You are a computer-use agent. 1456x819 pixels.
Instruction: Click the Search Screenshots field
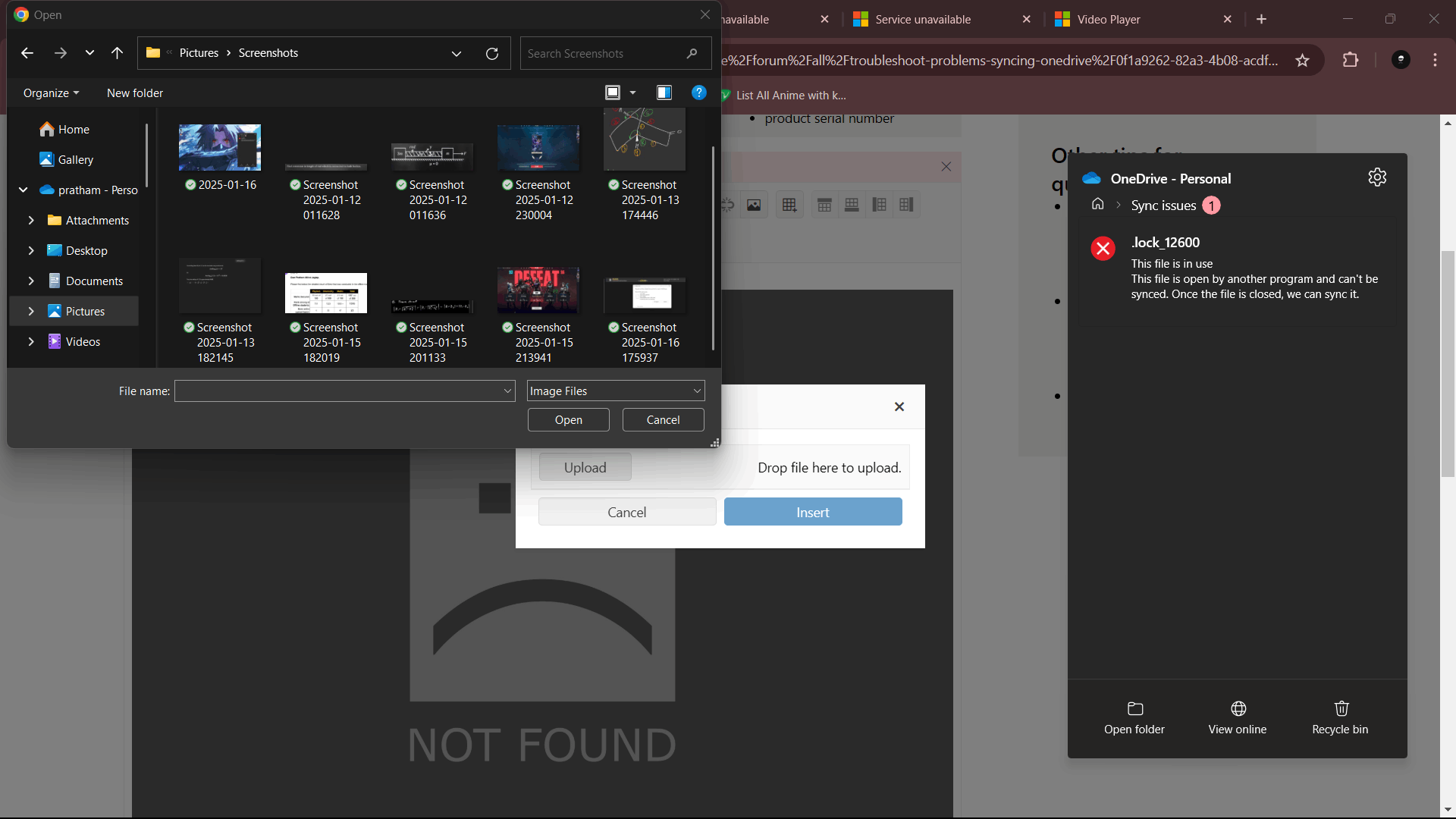coord(615,53)
